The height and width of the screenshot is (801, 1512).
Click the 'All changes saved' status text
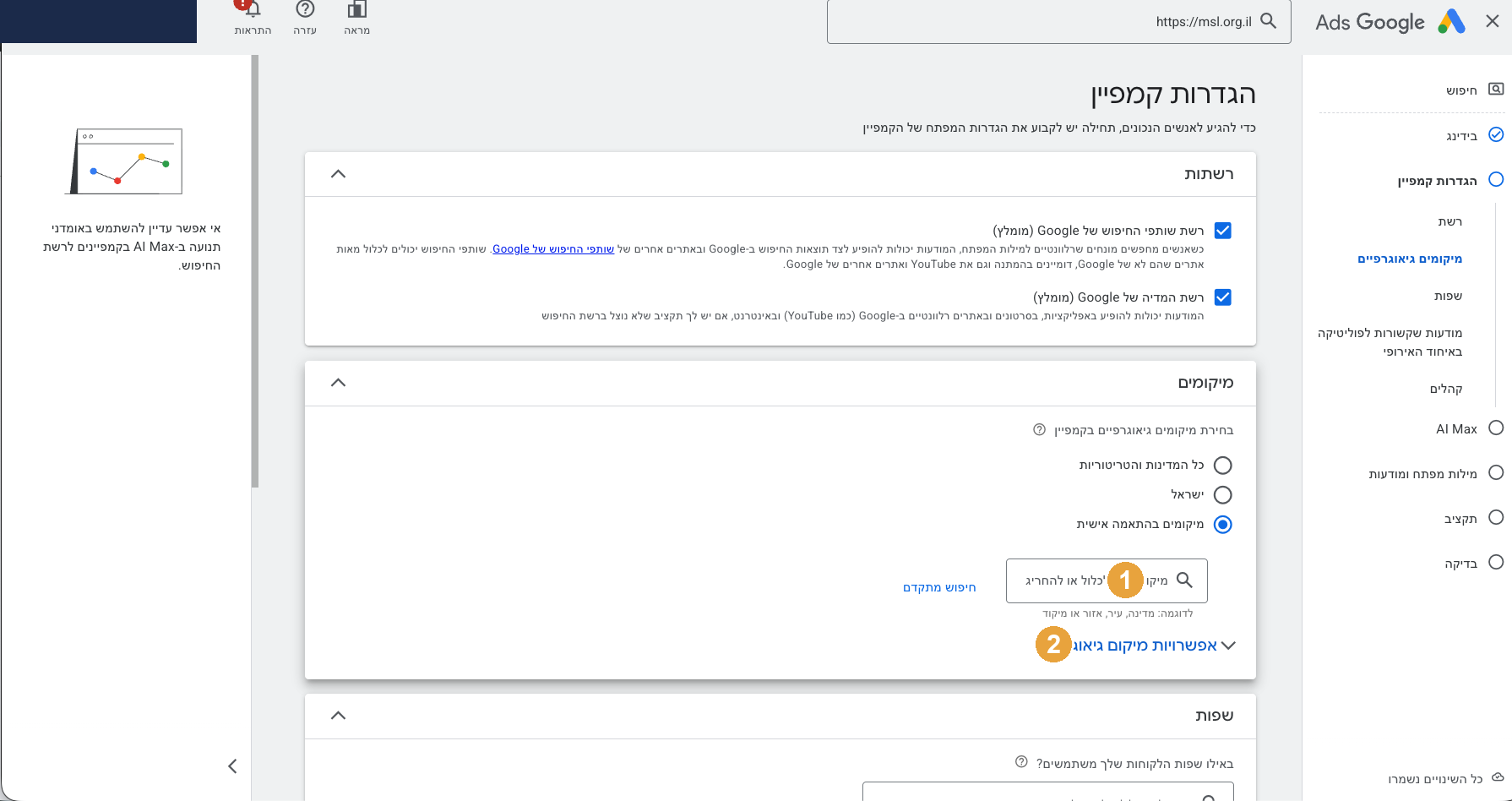(1435, 778)
